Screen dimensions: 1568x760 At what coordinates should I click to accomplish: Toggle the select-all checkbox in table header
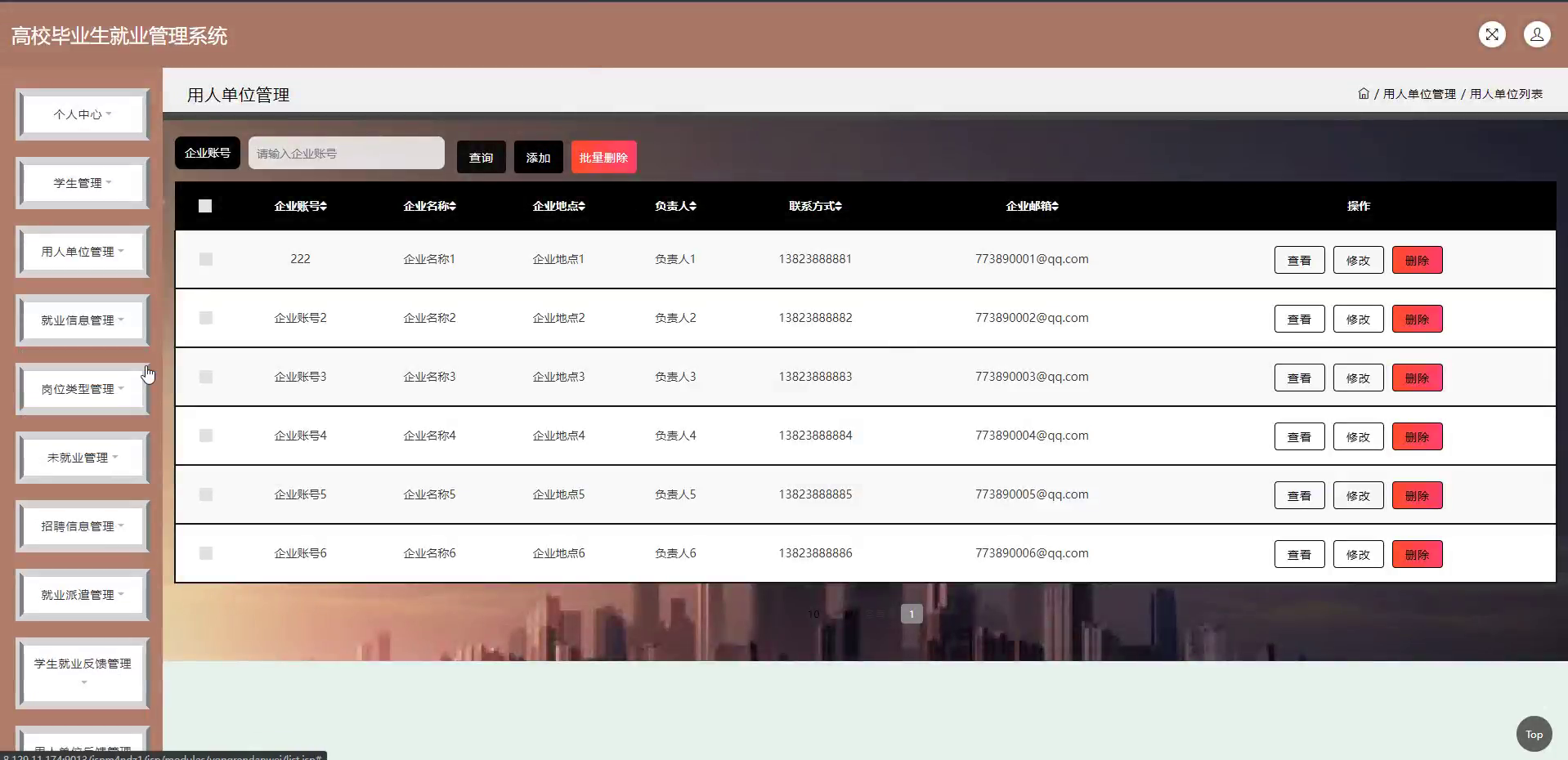pos(205,206)
